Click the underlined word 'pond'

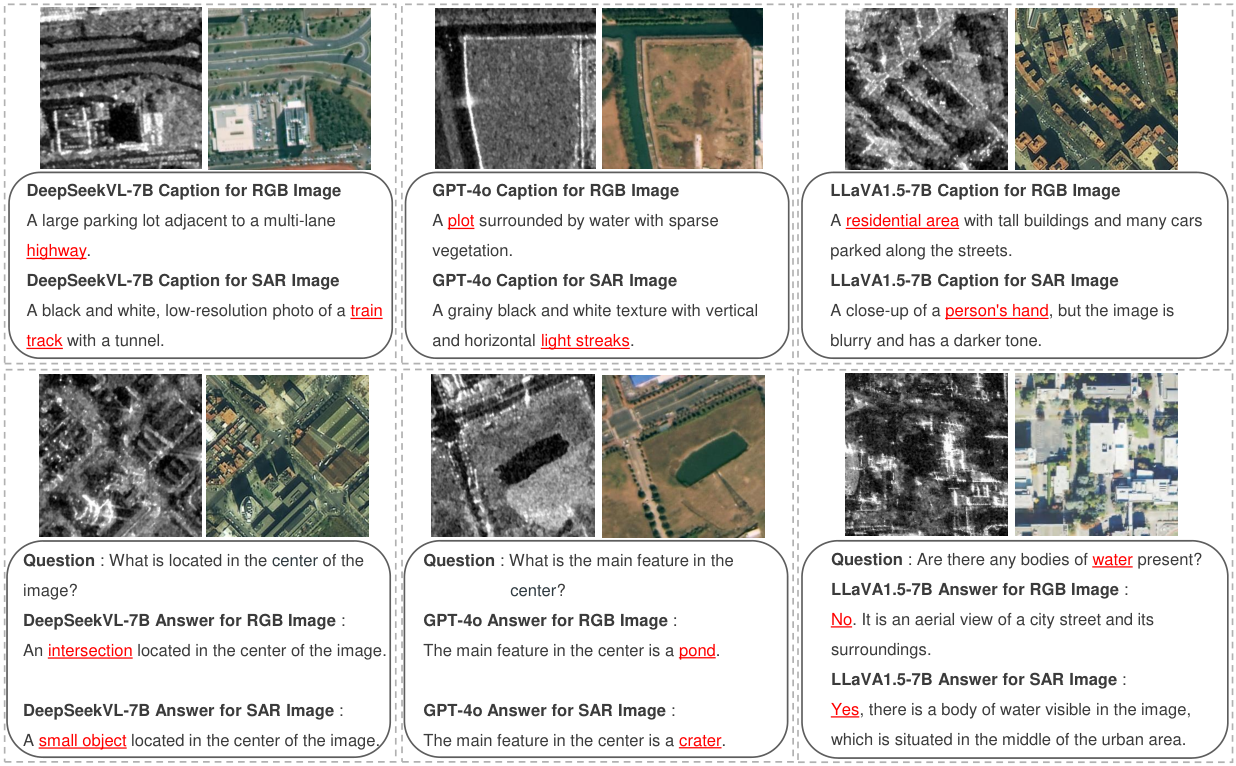coord(697,651)
